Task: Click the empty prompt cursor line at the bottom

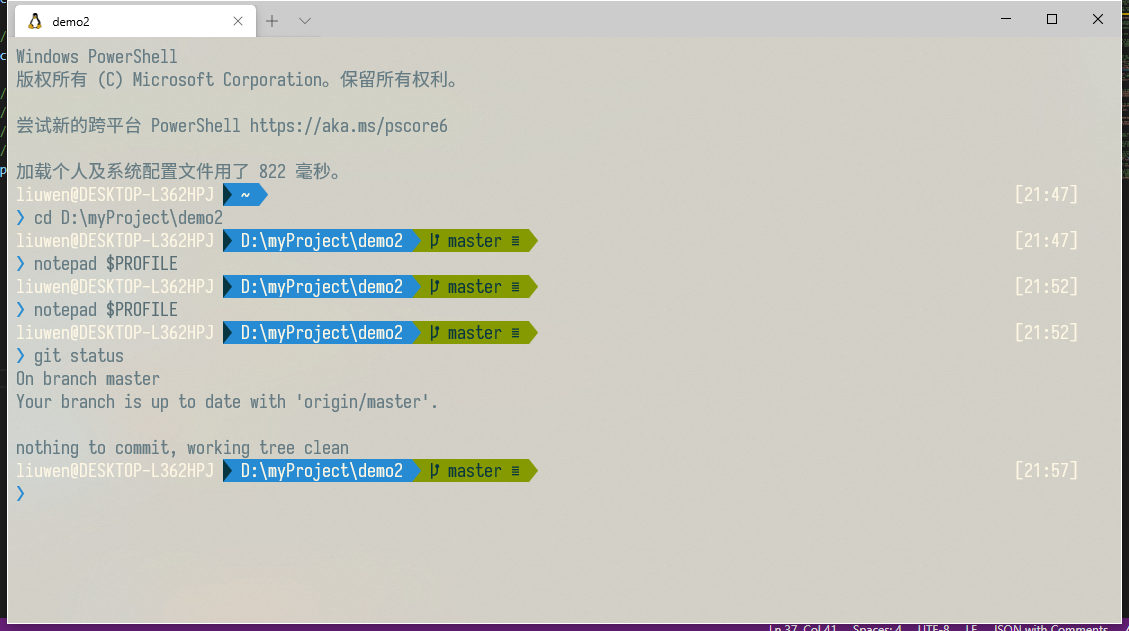Action: click(x=20, y=494)
